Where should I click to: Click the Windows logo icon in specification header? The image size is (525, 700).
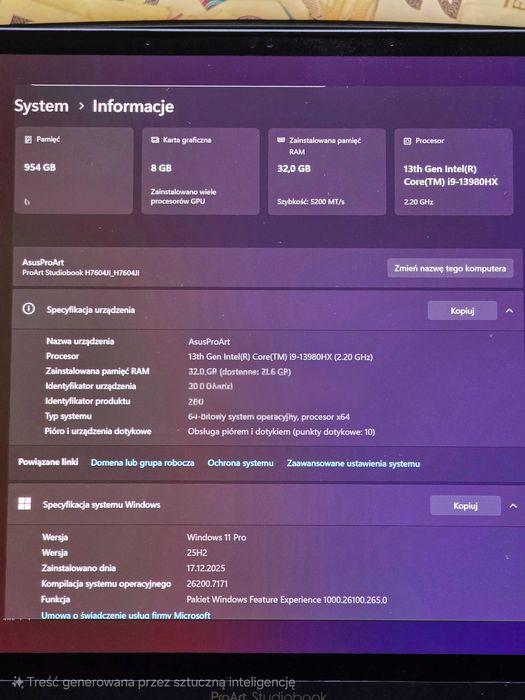(x=24, y=504)
